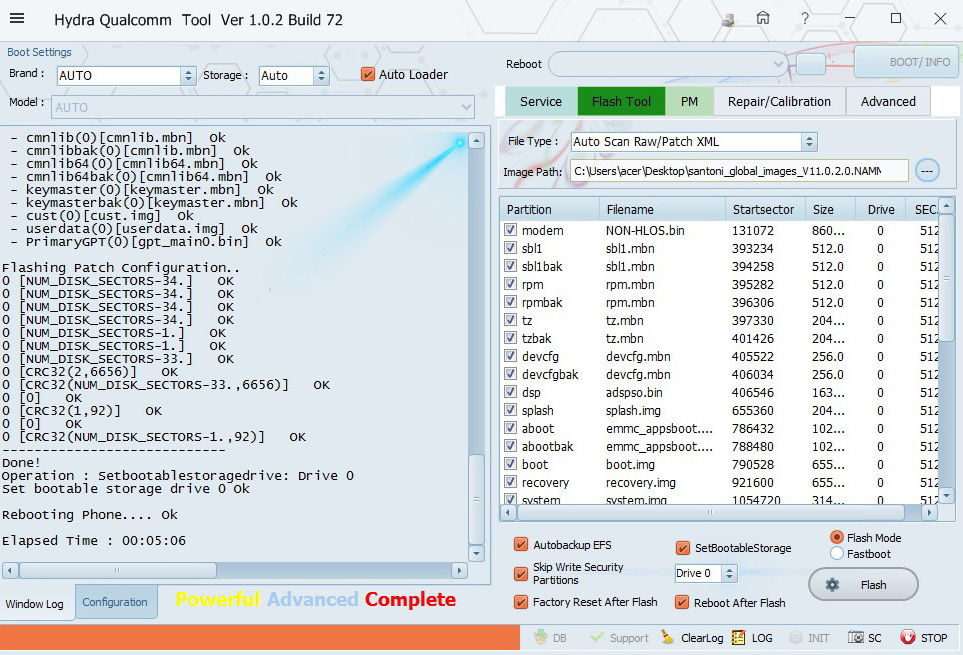Switch to the Window Log tab
Image resolution: width=963 pixels, height=655 pixels.
point(35,603)
